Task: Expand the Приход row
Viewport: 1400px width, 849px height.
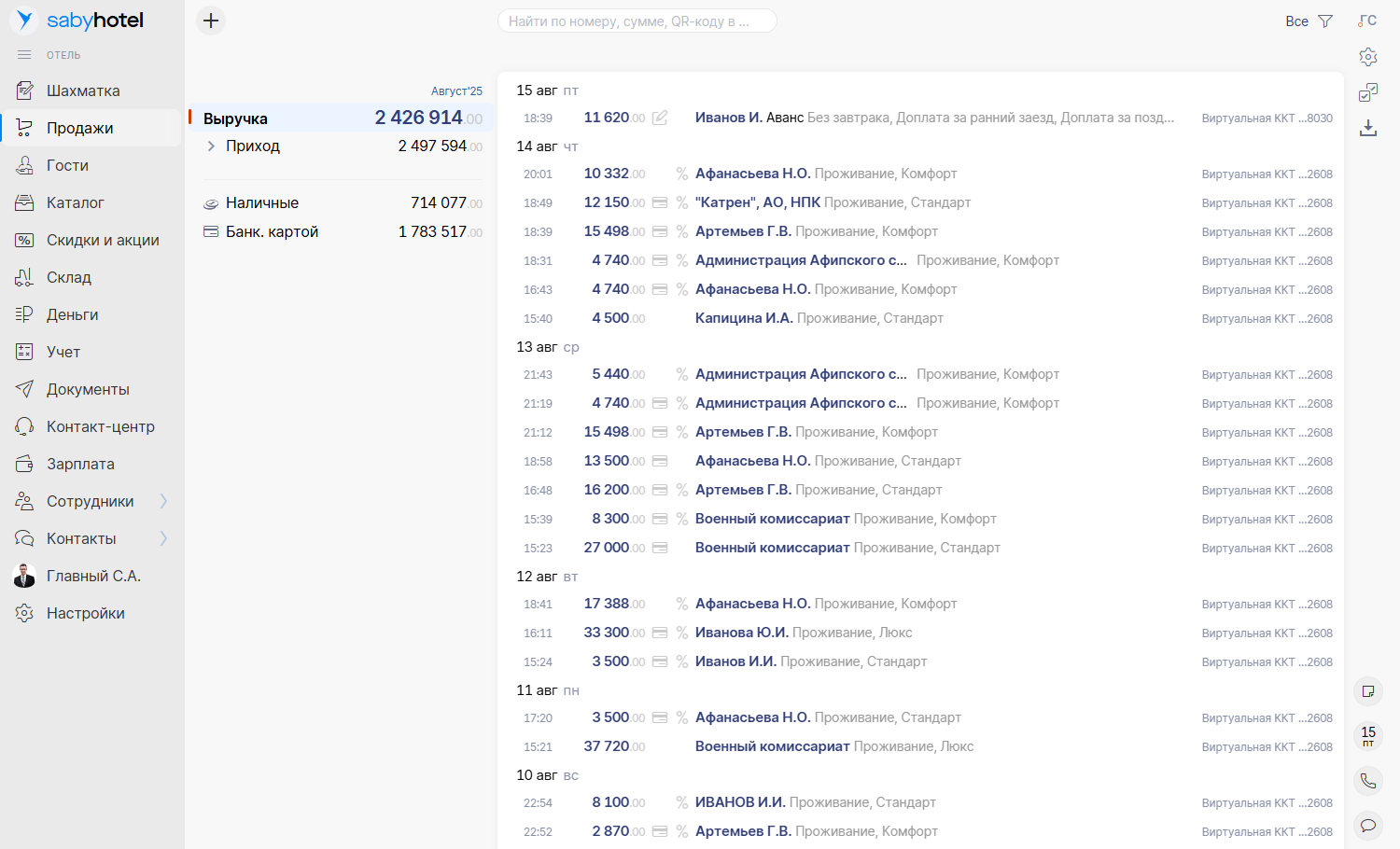Action: (x=212, y=146)
